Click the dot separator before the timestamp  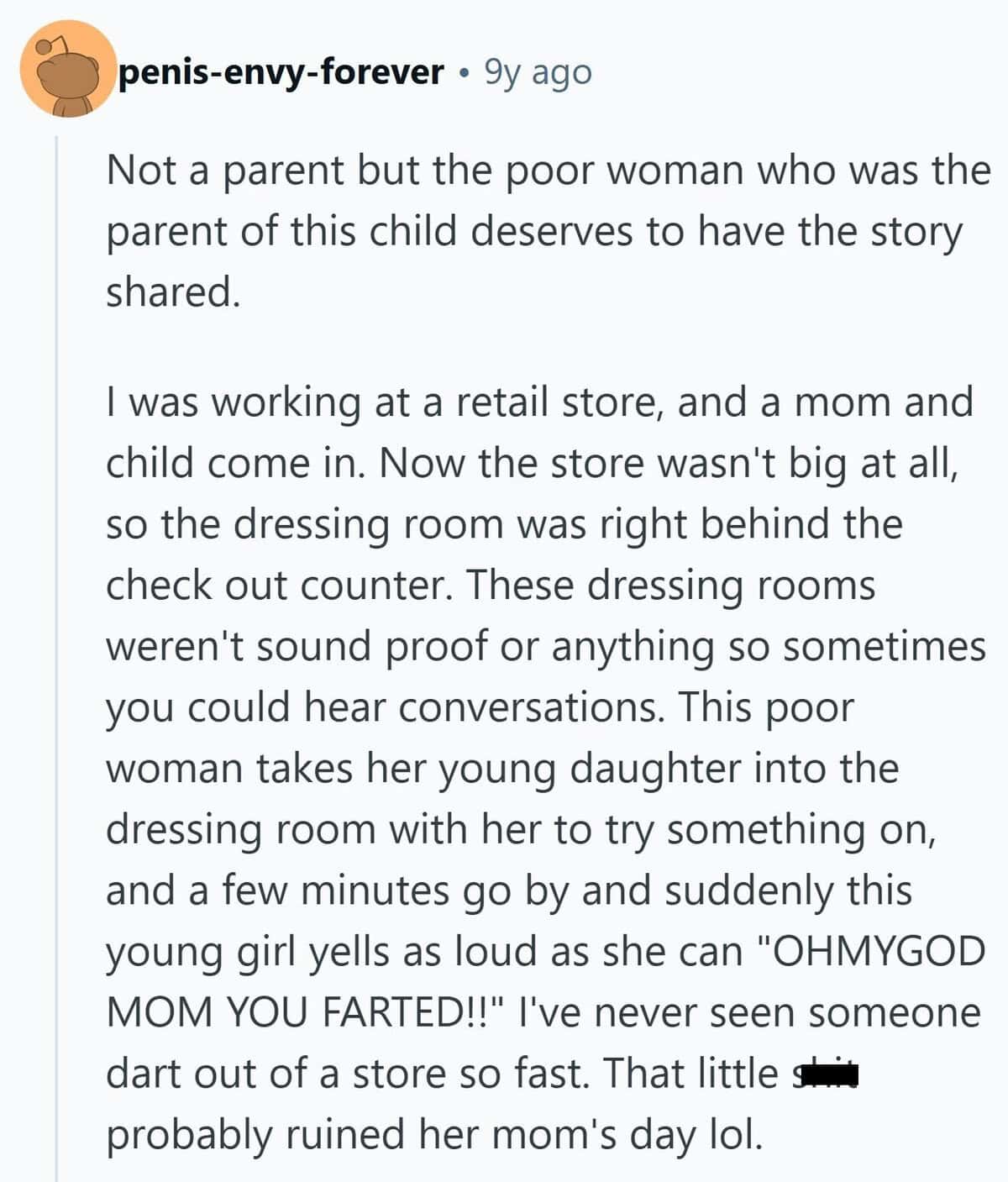(x=464, y=74)
